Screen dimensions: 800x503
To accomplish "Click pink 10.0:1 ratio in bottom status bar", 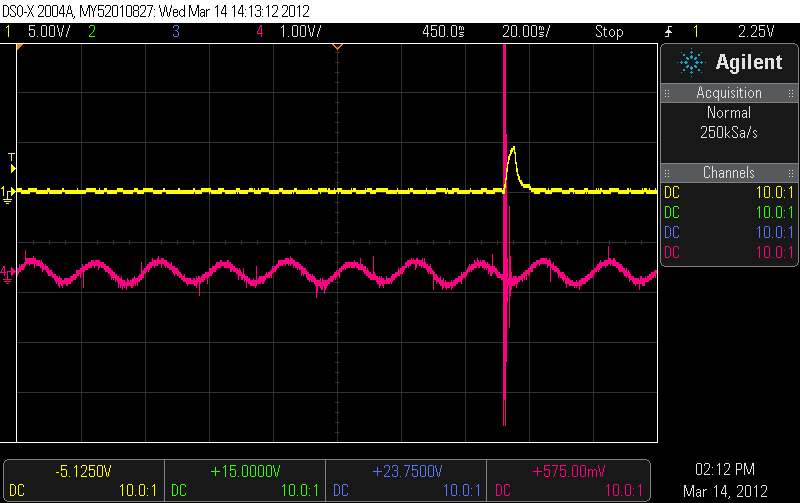I will 624,491.
